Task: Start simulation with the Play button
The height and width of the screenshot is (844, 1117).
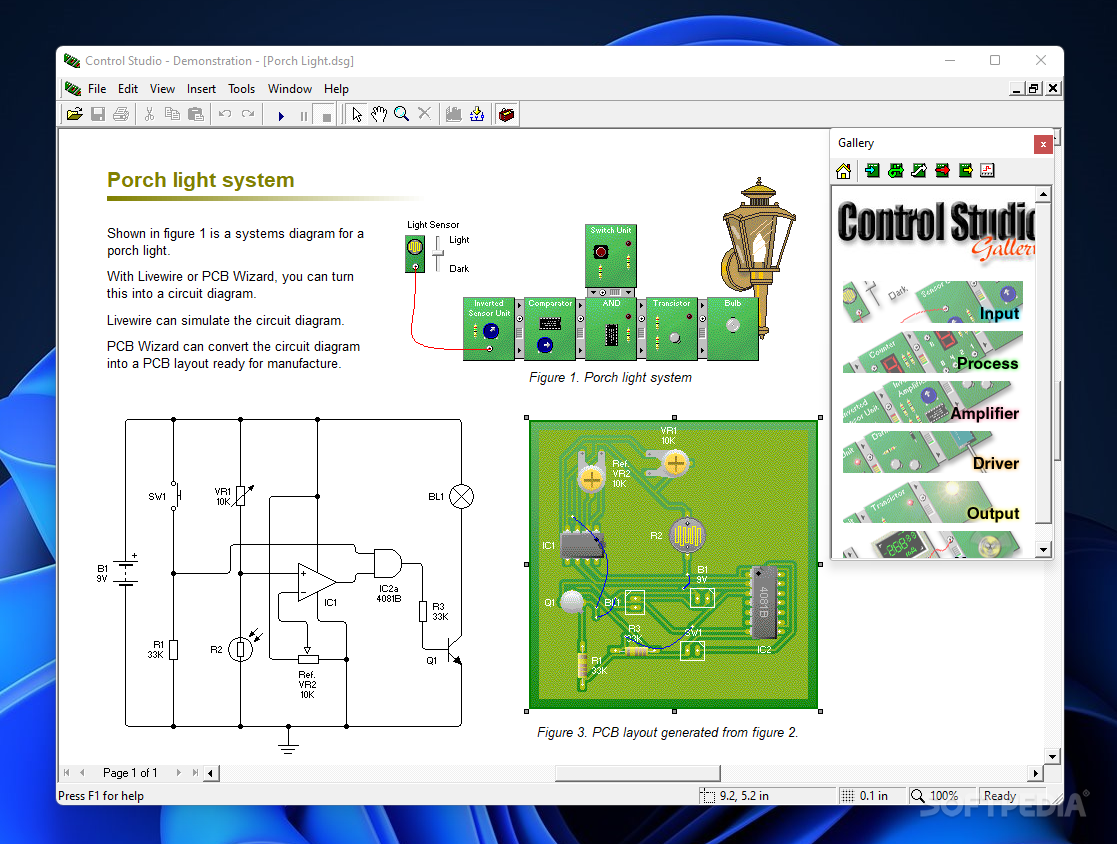Action: point(281,115)
